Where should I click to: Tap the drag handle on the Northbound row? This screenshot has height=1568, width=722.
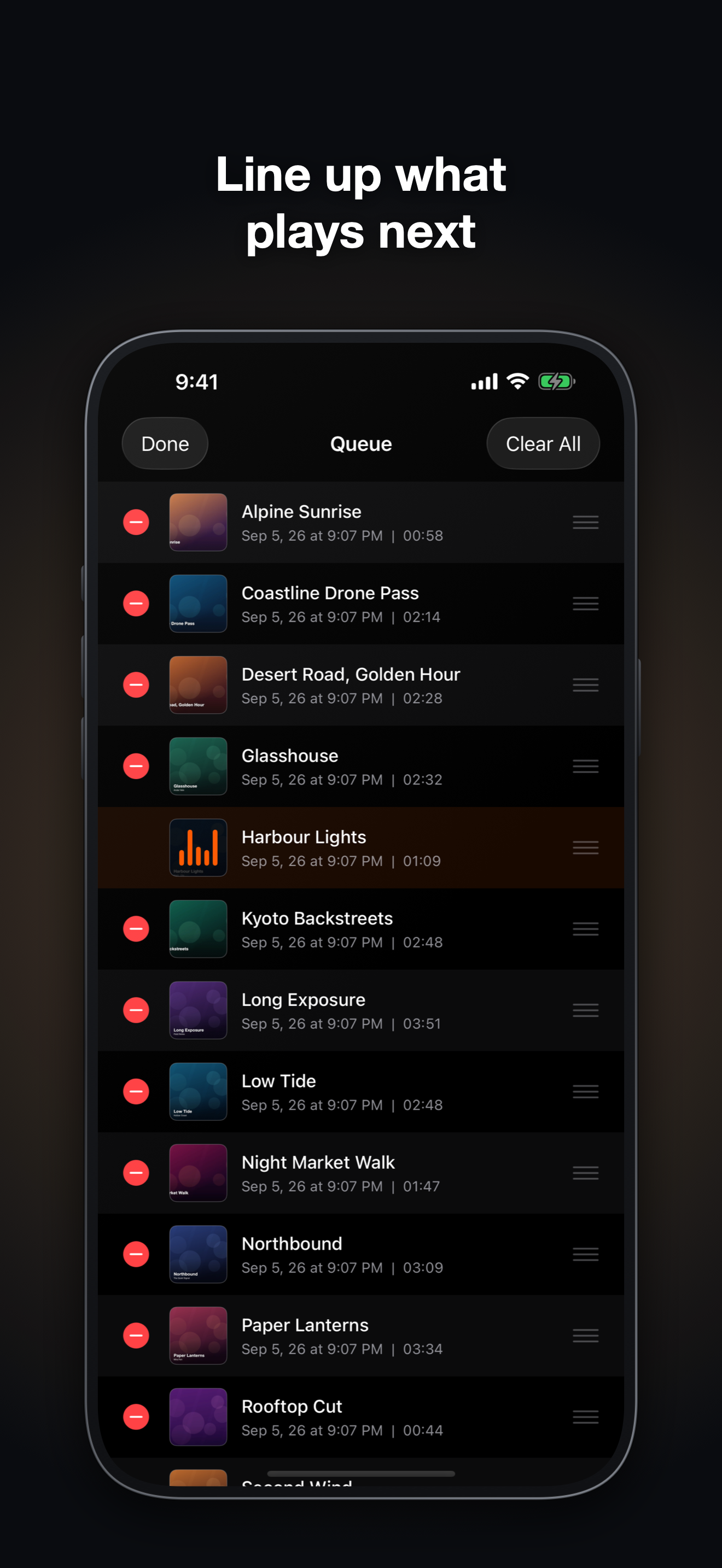(586, 1255)
